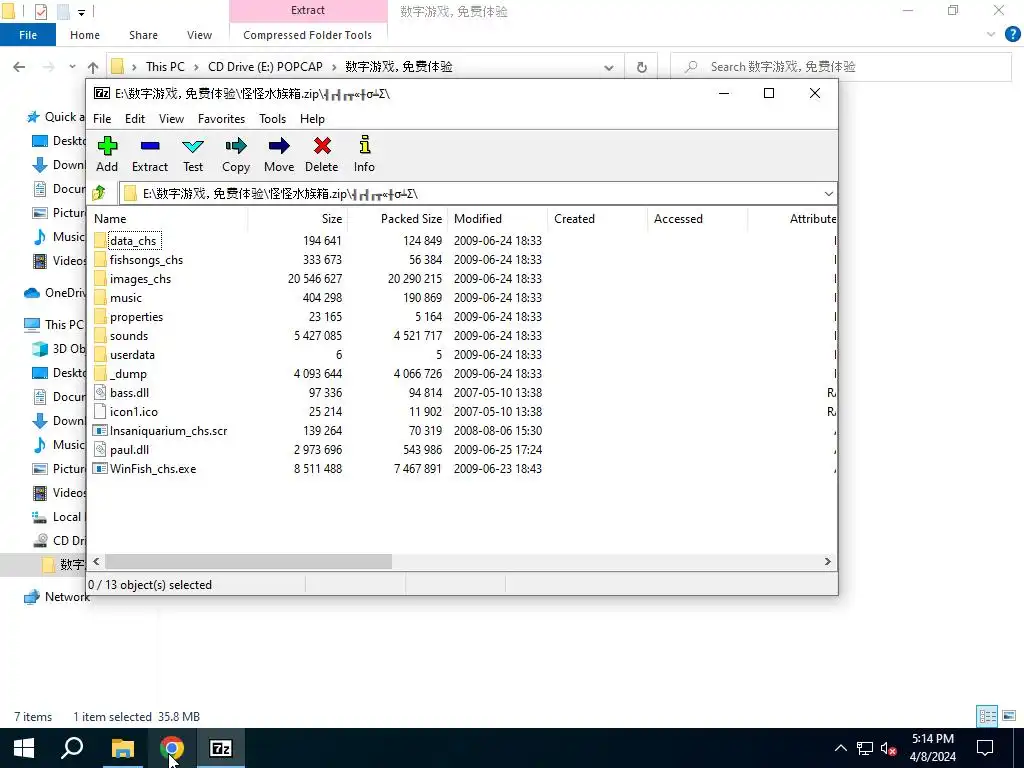Sort by the Modified column header
This screenshot has width=1024, height=768.
(x=498, y=219)
